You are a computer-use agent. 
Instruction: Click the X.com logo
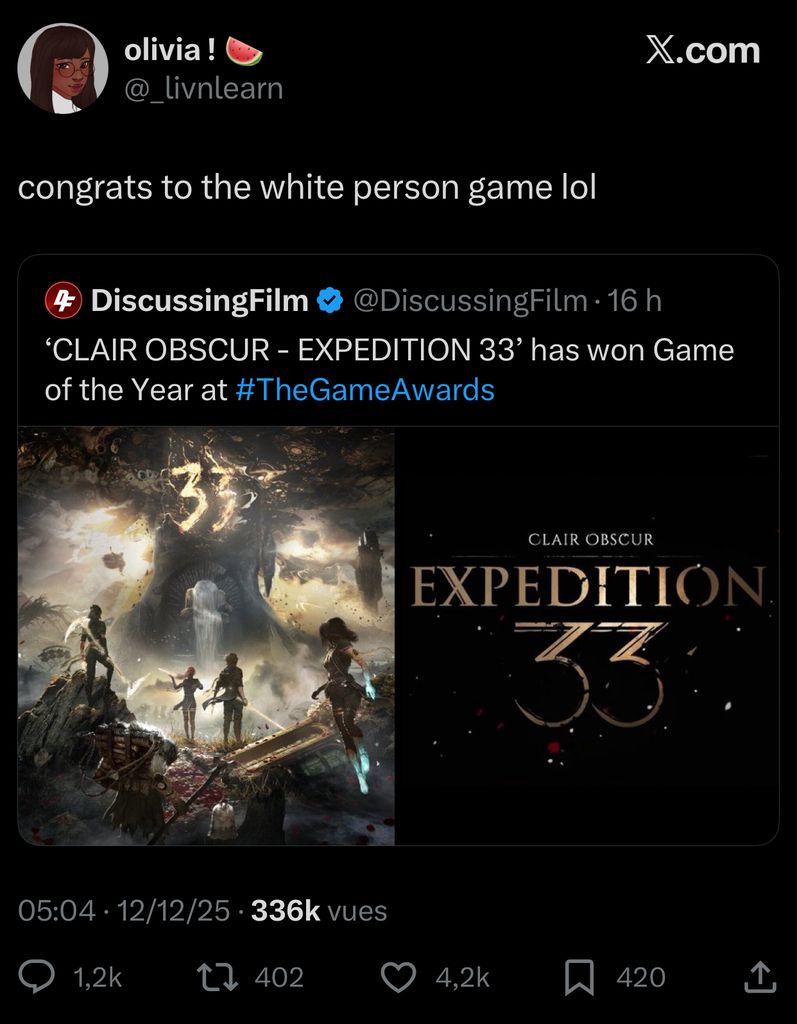(x=702, y=50)
